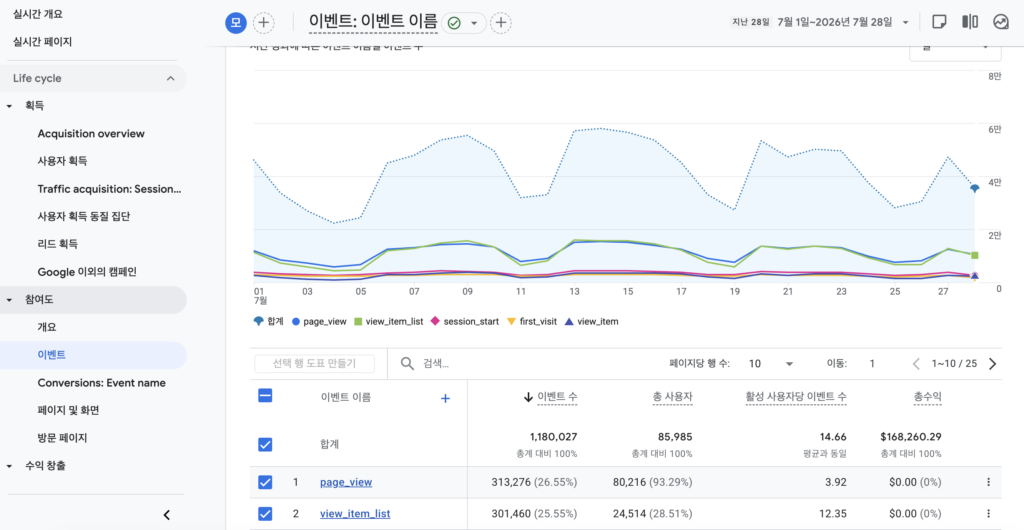
Task: Open Traffic acquisition: Session report
Action: pyautogui.click(x=109, y=189)
